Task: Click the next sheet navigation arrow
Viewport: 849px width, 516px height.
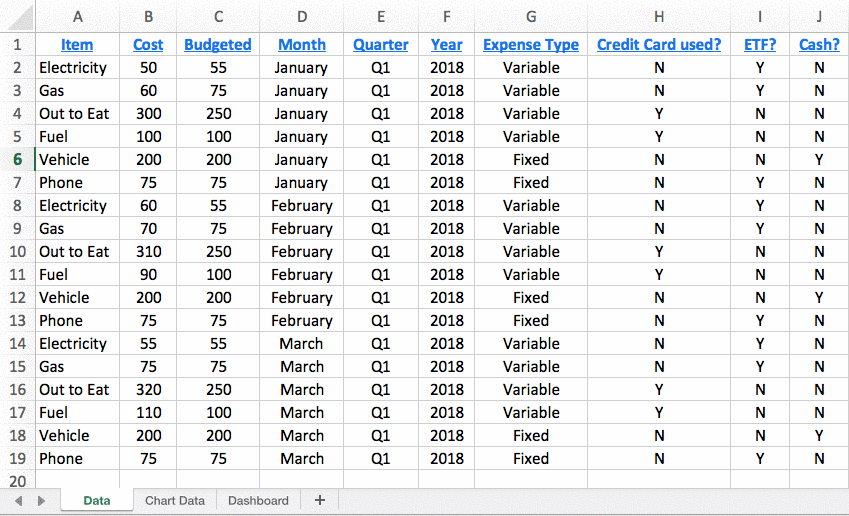Action: coord(41,500)
